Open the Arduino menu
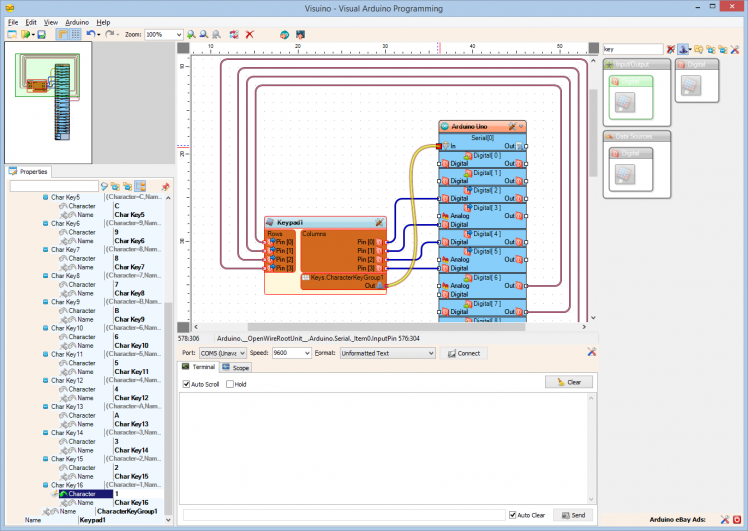 tap(77, 21)
